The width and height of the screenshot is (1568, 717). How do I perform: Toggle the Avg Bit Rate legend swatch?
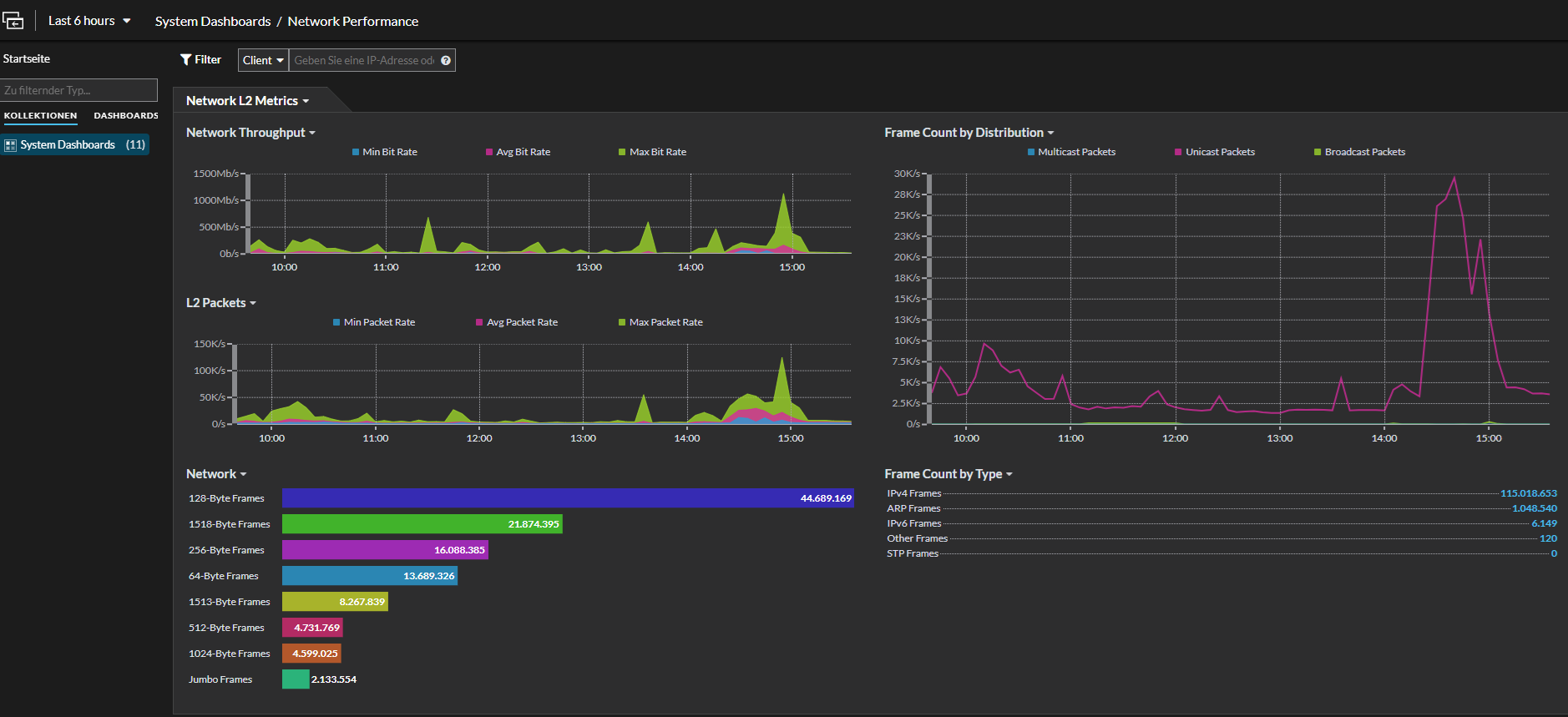(489, 152)
